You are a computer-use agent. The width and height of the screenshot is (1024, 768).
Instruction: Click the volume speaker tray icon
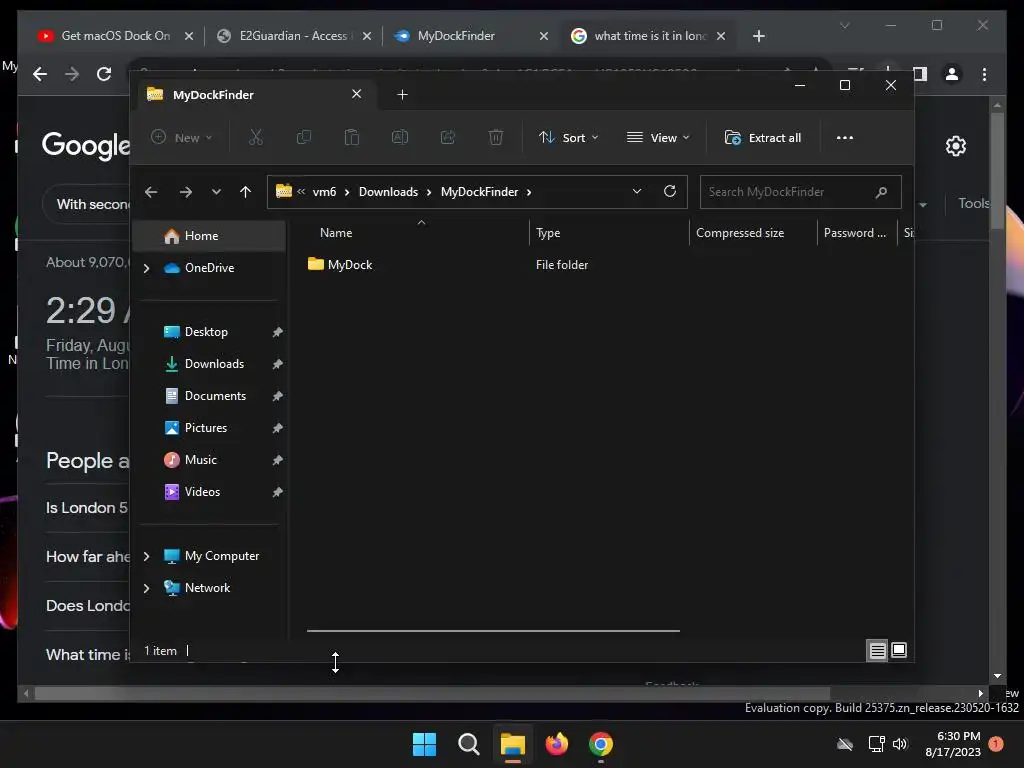pyautogui.click(x=900, y=744)
